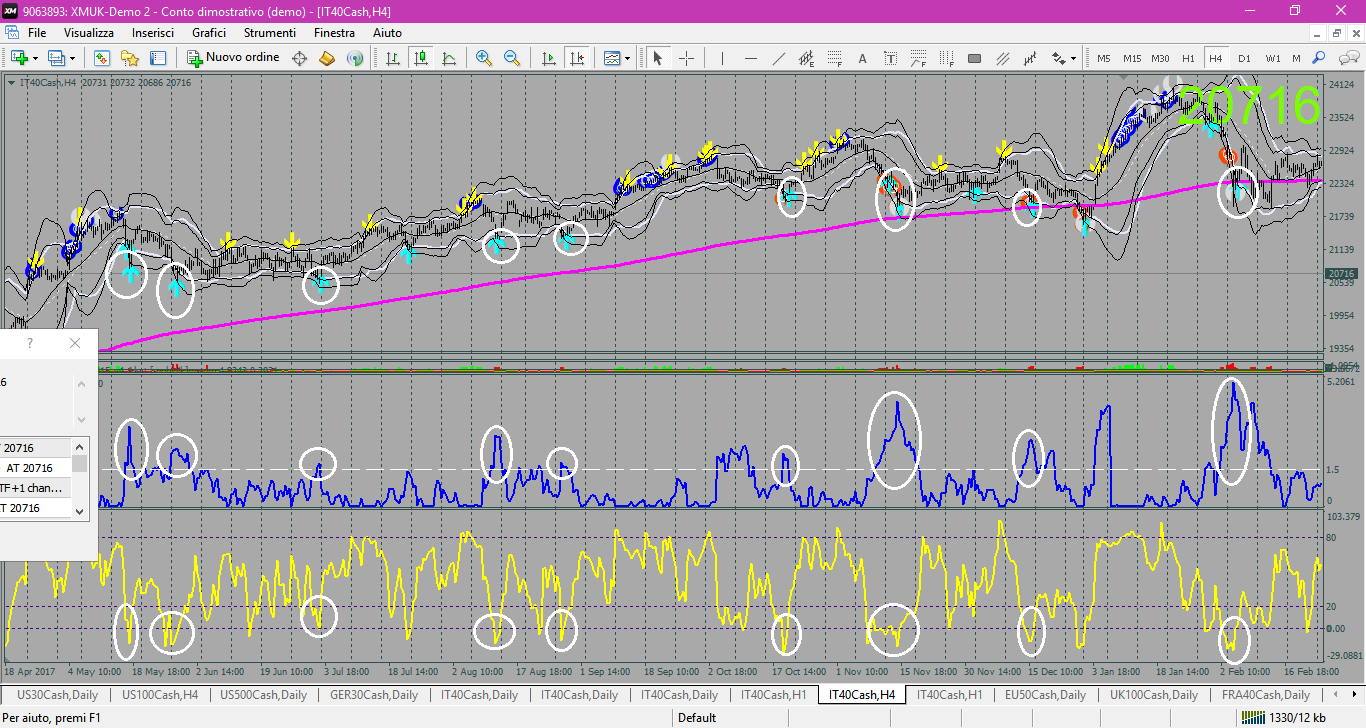Image resolution: width=1366 pixels, height=728 pixels.
Task: Open the File menu
Action: 37,33
